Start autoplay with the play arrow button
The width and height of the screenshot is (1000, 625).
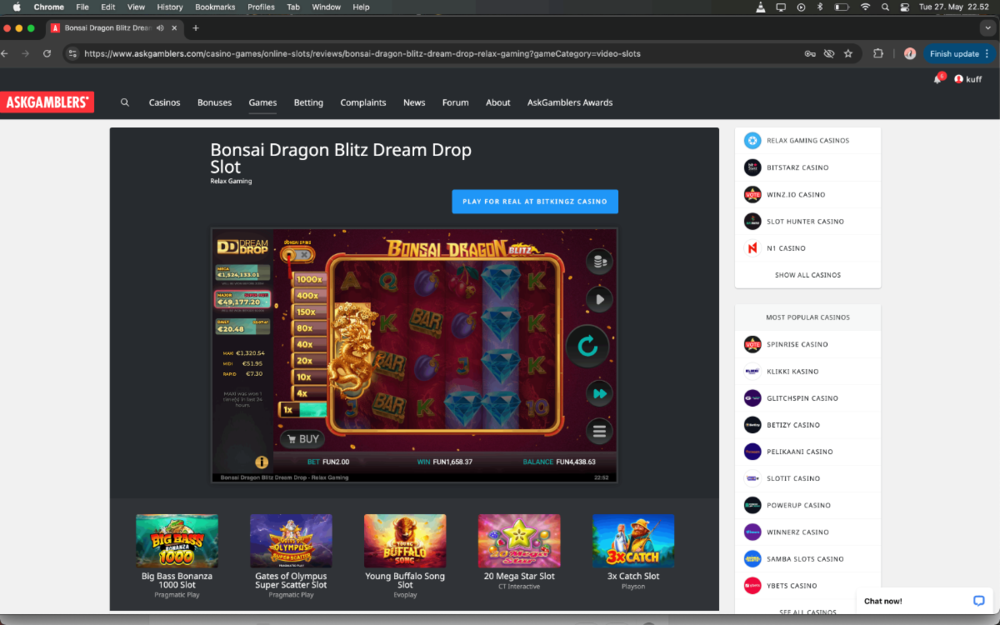599,299
